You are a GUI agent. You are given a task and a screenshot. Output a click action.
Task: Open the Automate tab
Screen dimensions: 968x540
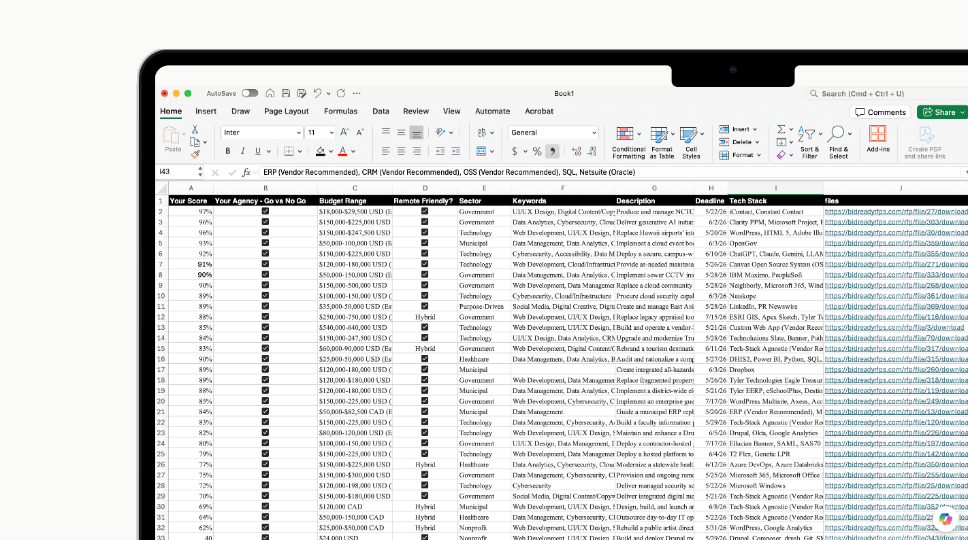pos(493,111)
